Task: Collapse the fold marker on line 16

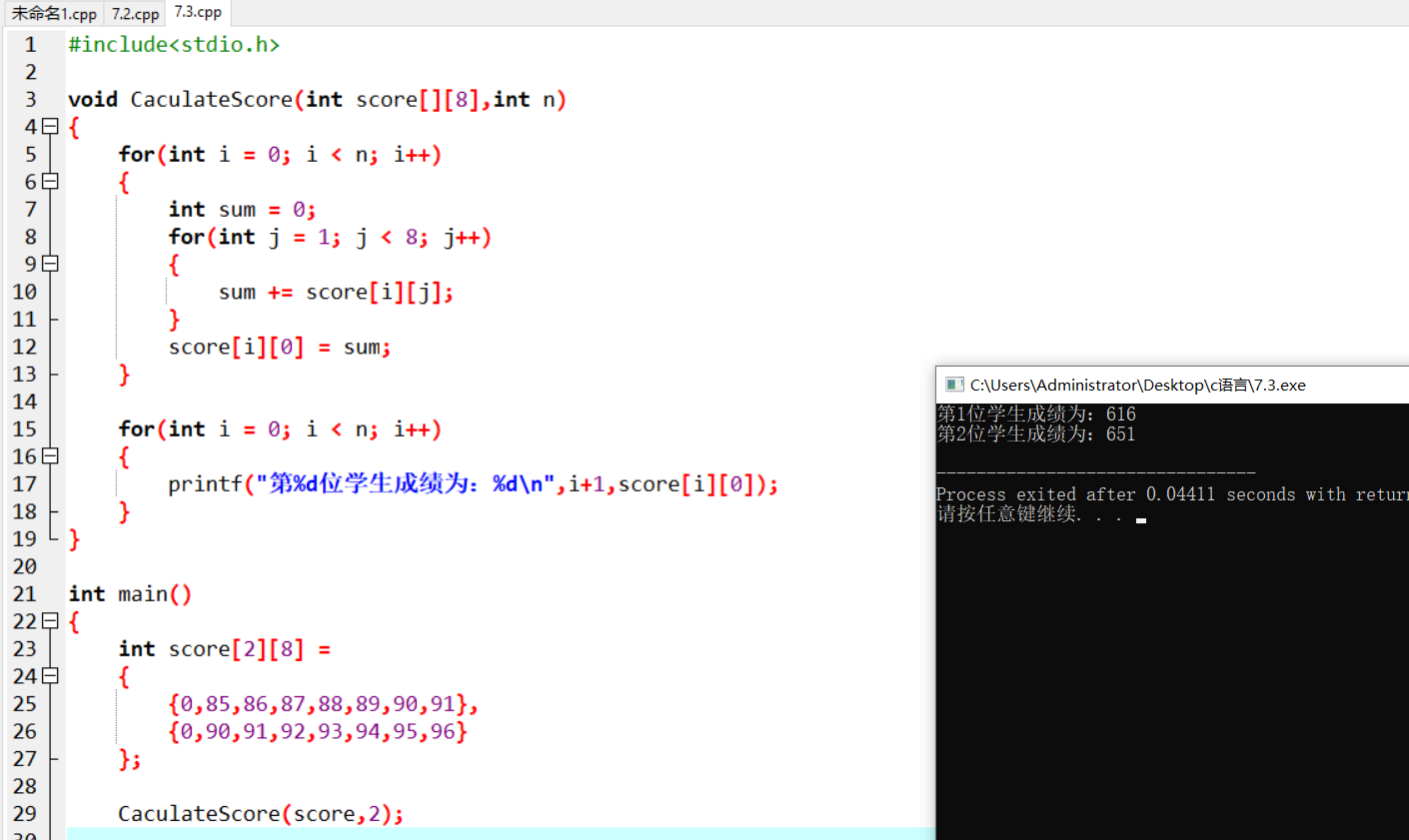Action: pos(50,456)
